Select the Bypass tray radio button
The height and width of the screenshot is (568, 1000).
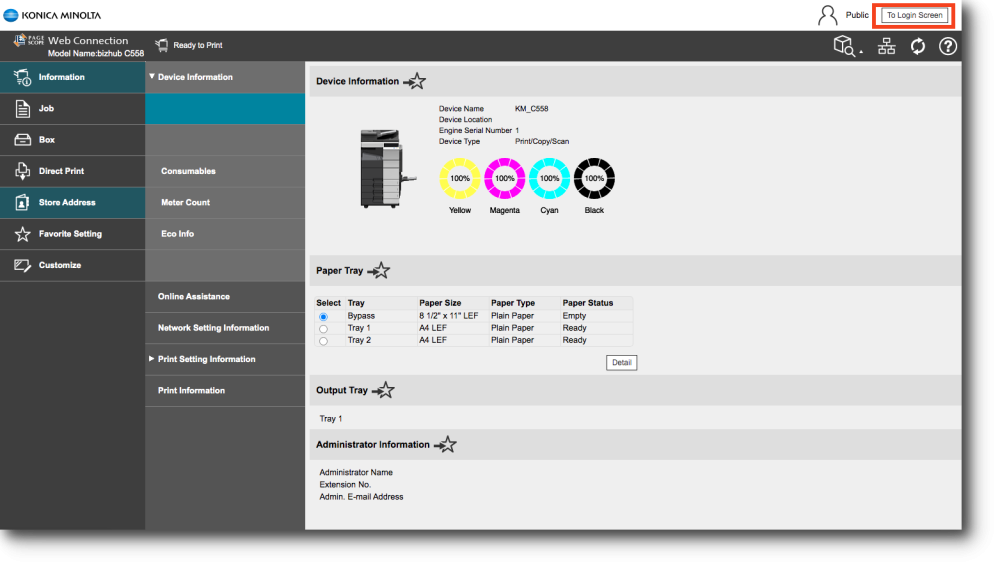point(323,316)
